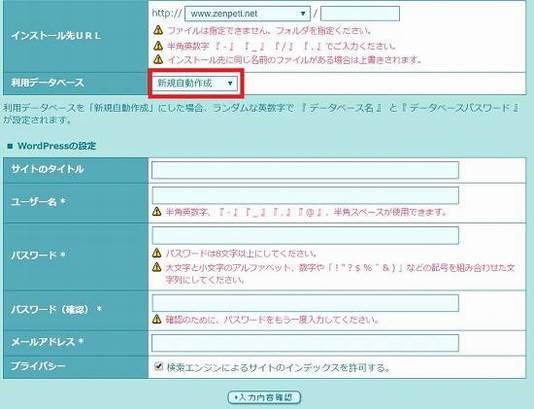Focus the メールアドレス text field
The image size is (534, 409).
(x=305, y=343)
